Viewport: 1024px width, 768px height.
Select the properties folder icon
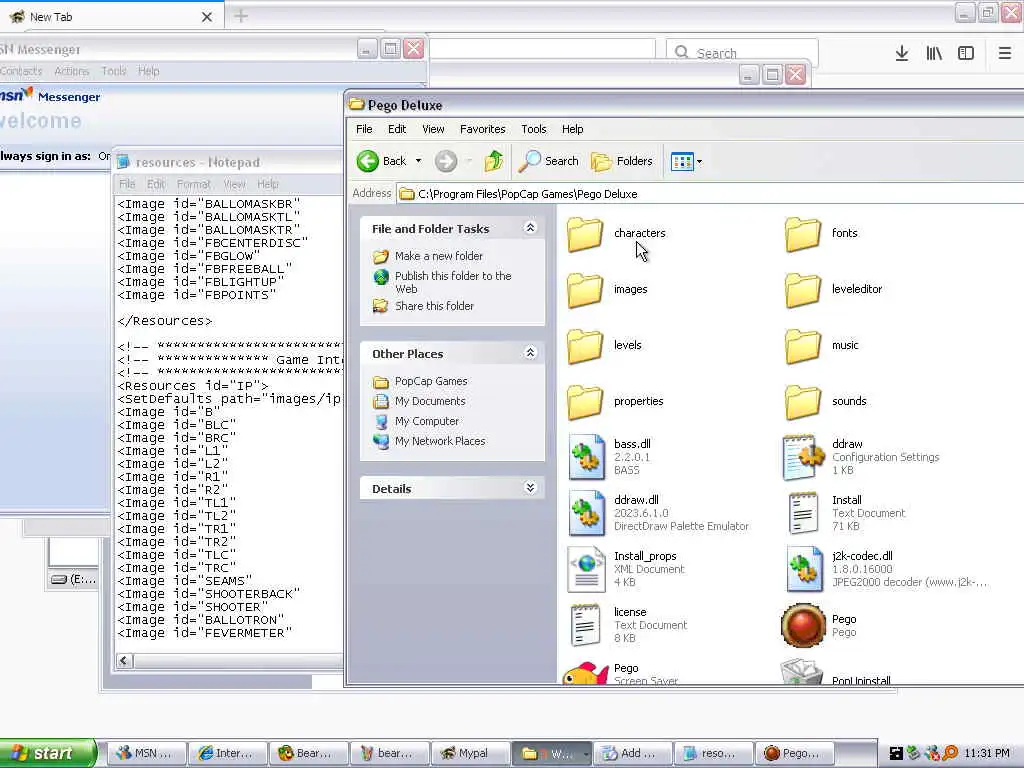point(584,402)
